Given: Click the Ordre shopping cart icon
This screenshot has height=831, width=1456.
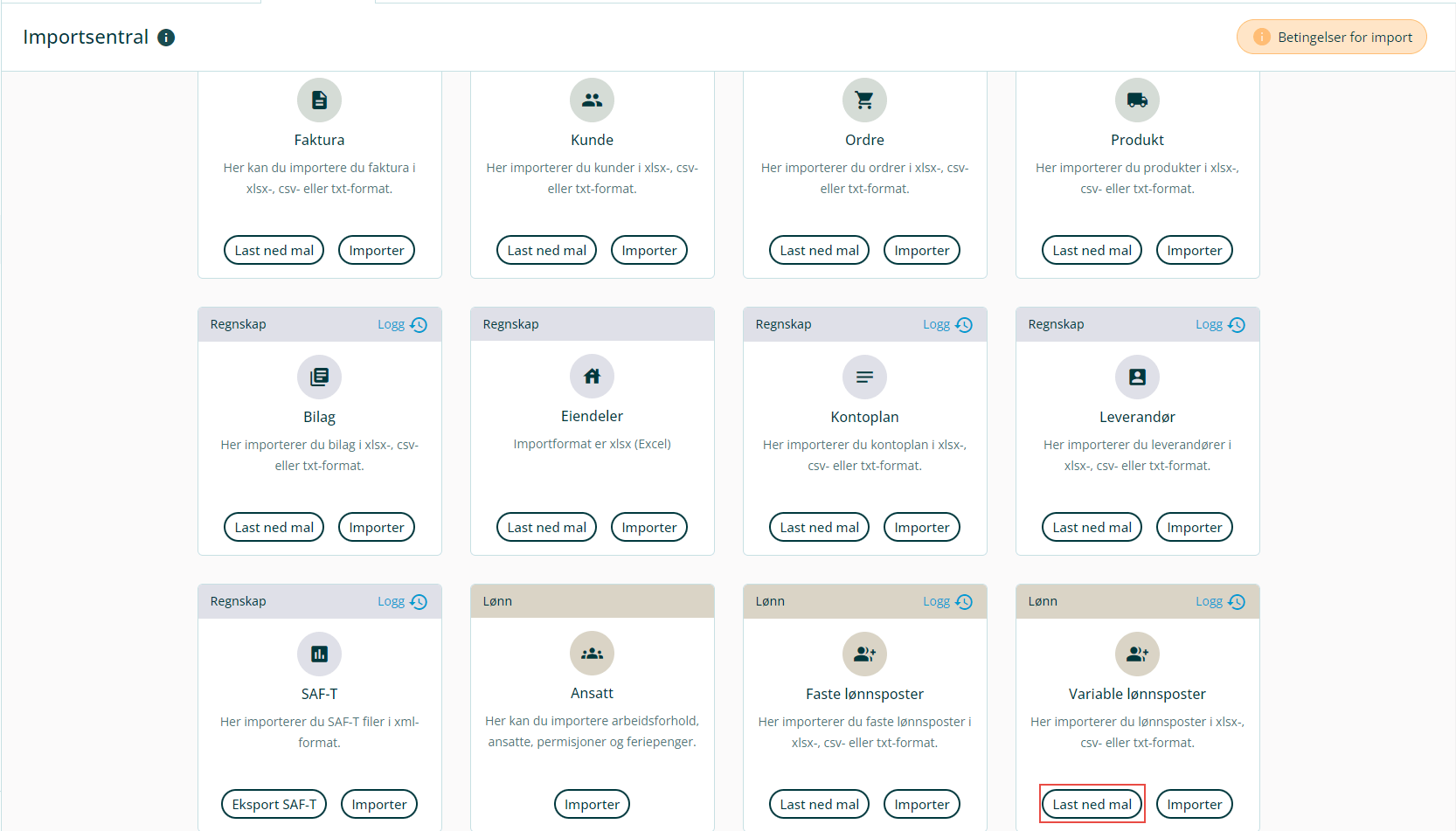Looking at the screenshot, I should point(864,100).
